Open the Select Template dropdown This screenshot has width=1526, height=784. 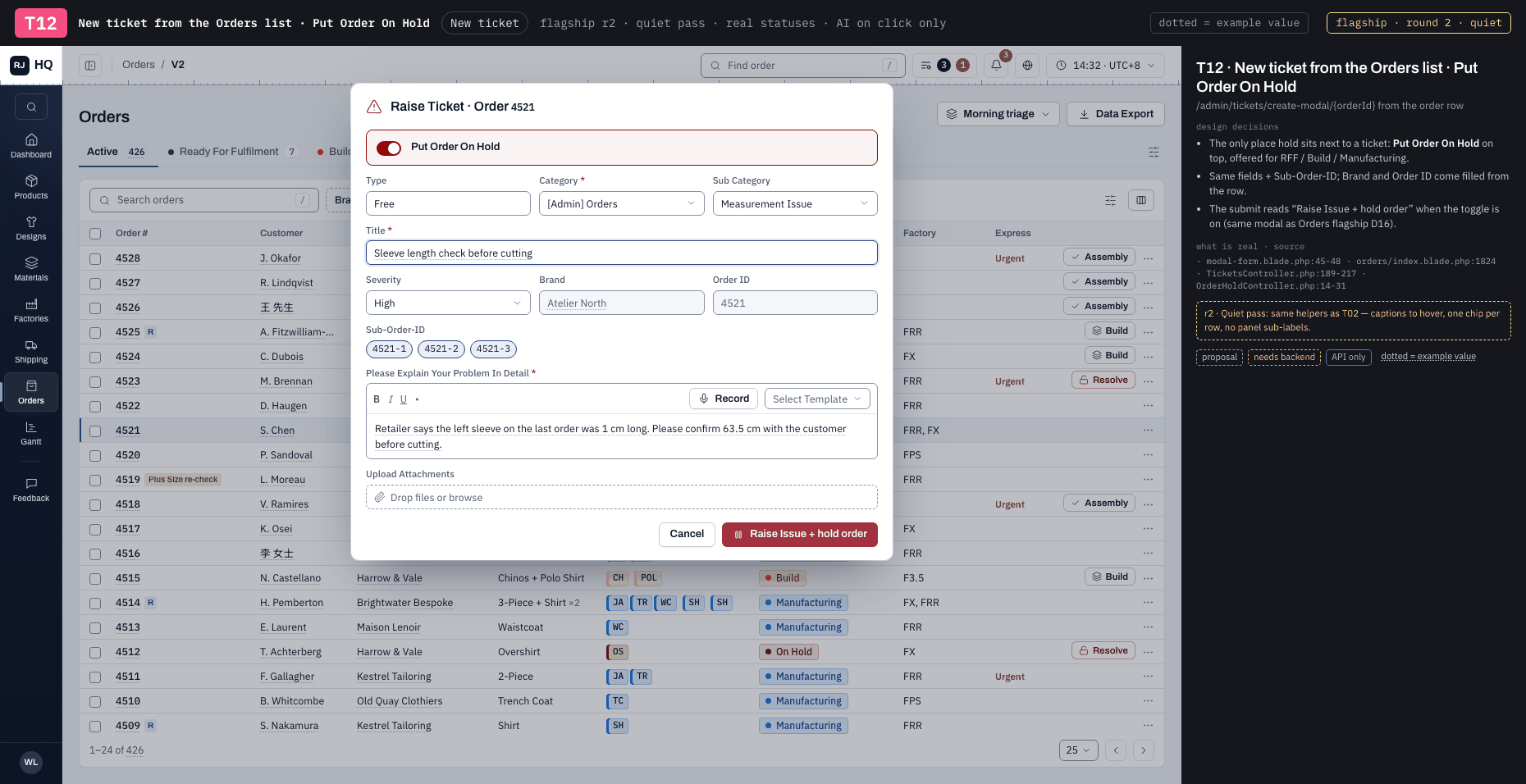(x=817, y=399)
